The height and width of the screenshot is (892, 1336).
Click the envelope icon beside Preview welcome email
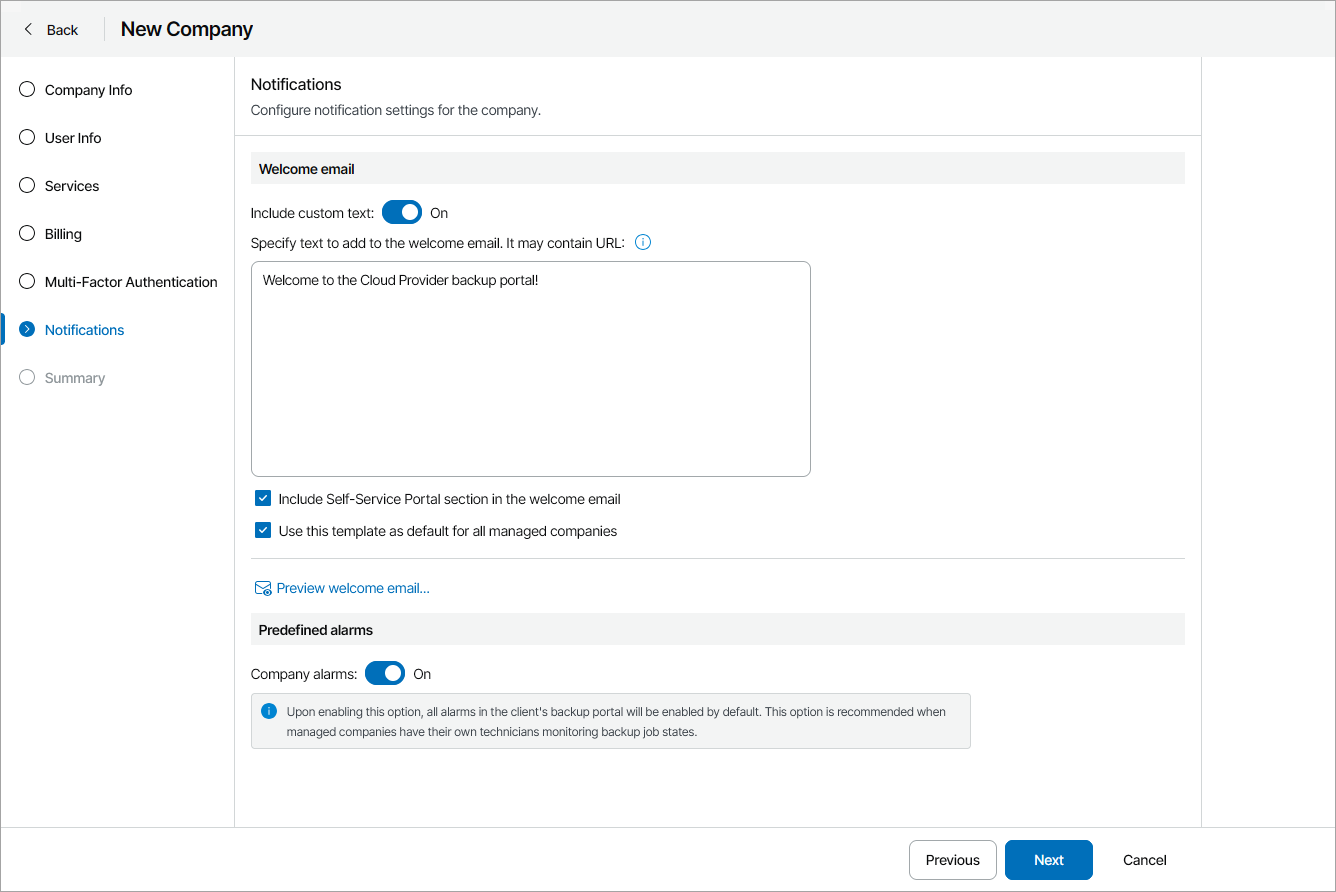262,587
